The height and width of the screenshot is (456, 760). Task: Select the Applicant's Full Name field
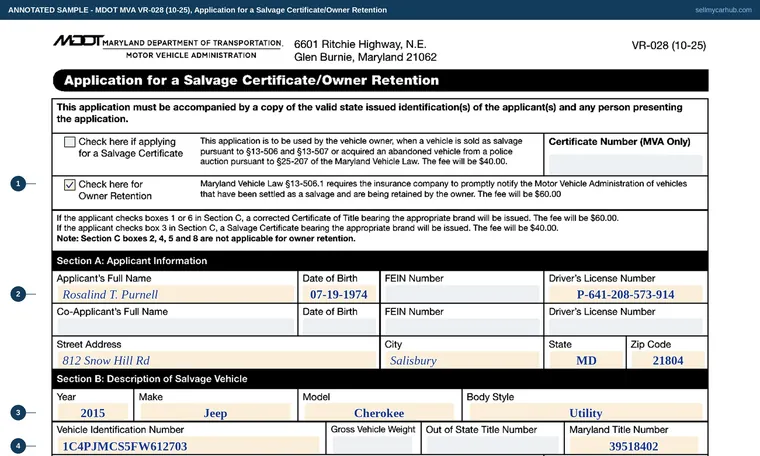coord(175,294)
